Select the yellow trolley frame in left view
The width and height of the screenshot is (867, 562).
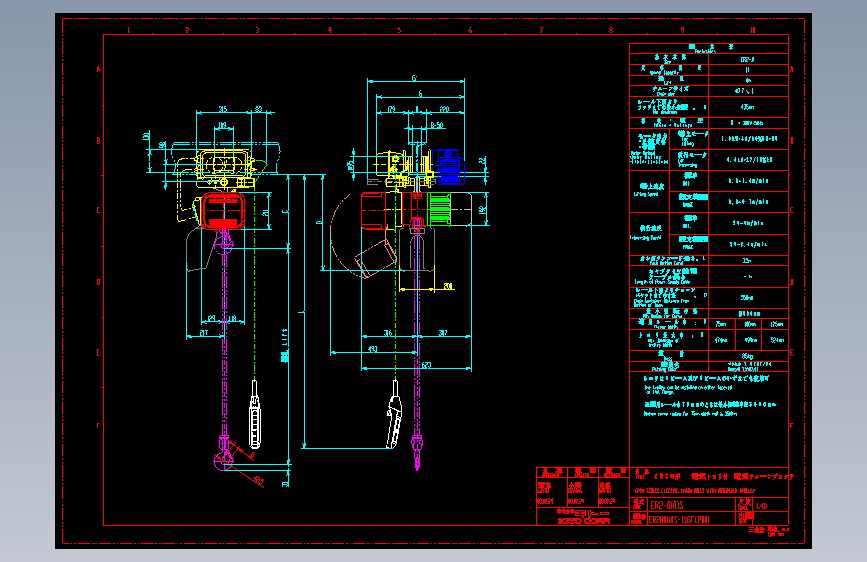pyautogui.click(x=224, y=167)
